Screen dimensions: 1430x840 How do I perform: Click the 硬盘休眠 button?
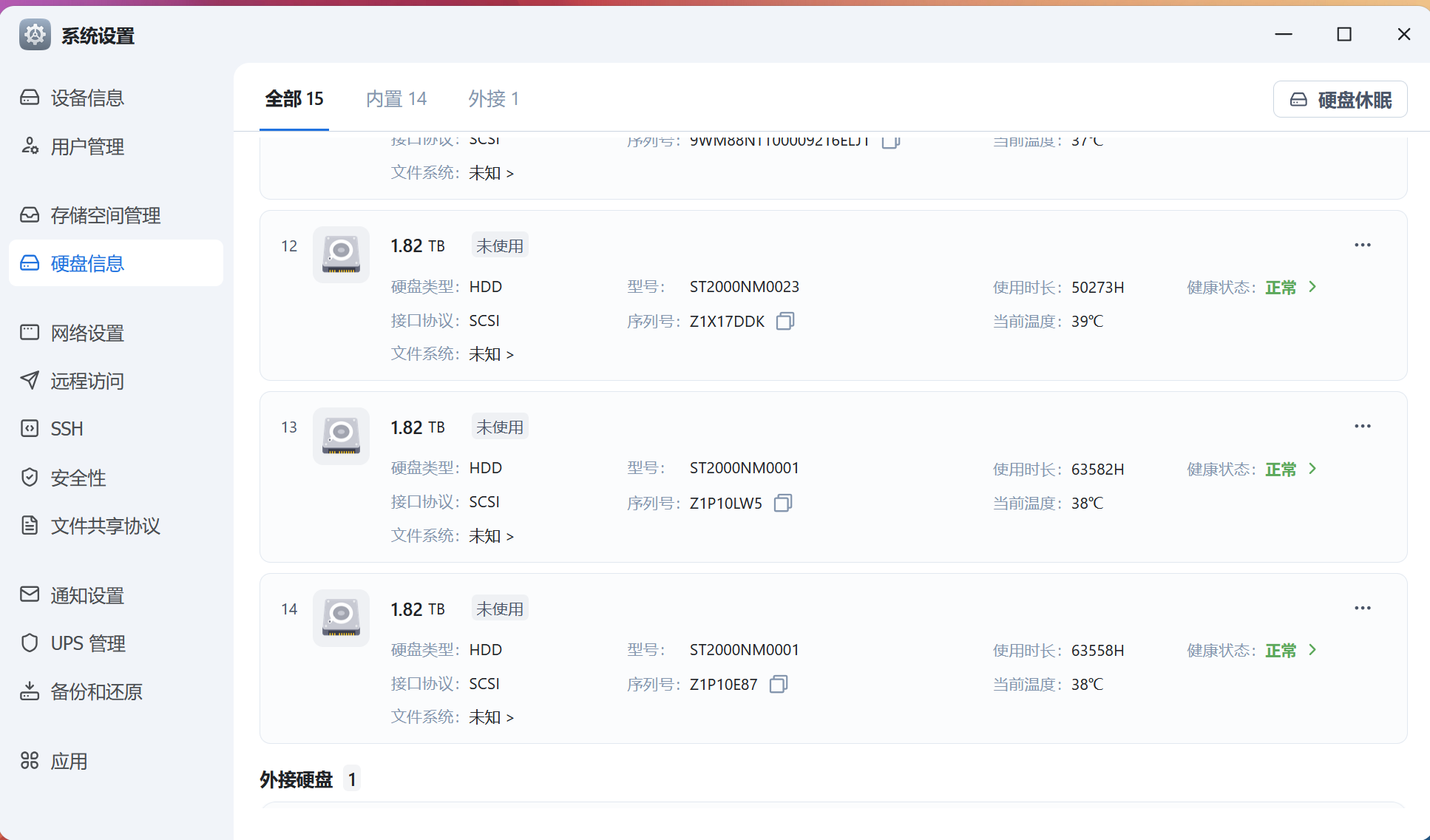[1340, 100]
